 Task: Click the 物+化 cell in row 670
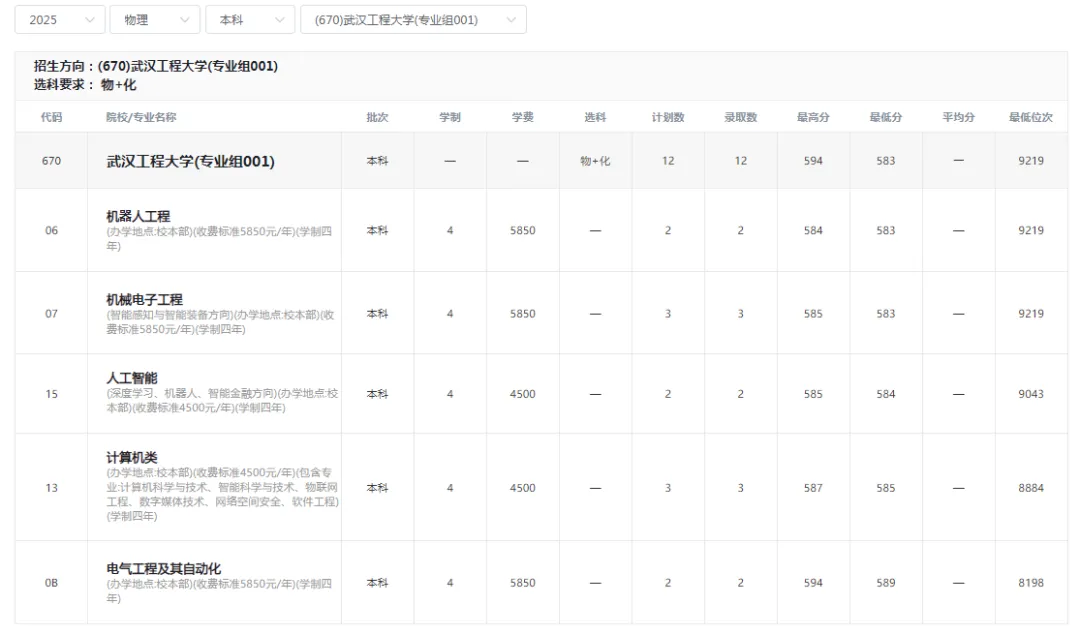click(x=595, y=160)
